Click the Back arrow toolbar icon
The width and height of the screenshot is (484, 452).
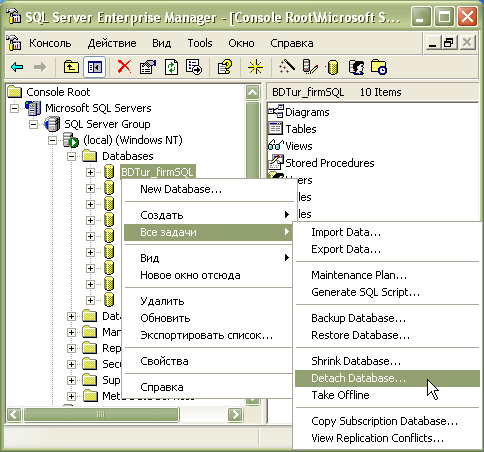pos(17,68)
